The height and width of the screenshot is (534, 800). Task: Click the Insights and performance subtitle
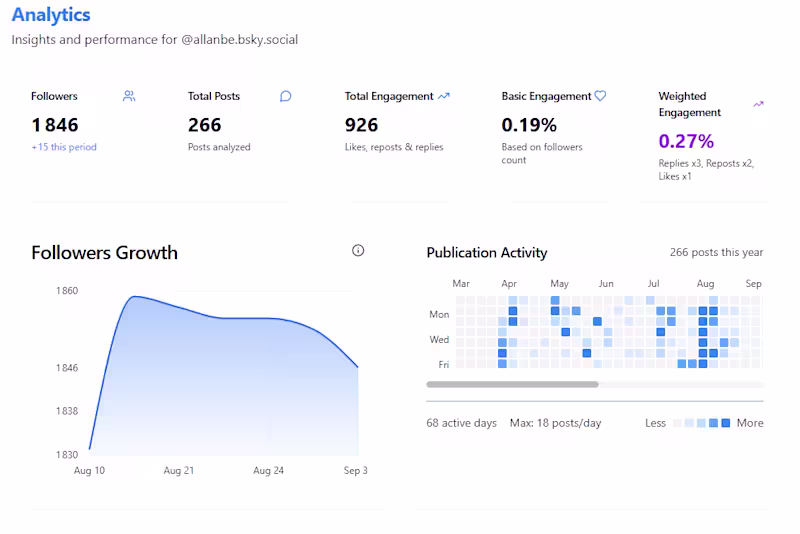(x=155, y=40)
